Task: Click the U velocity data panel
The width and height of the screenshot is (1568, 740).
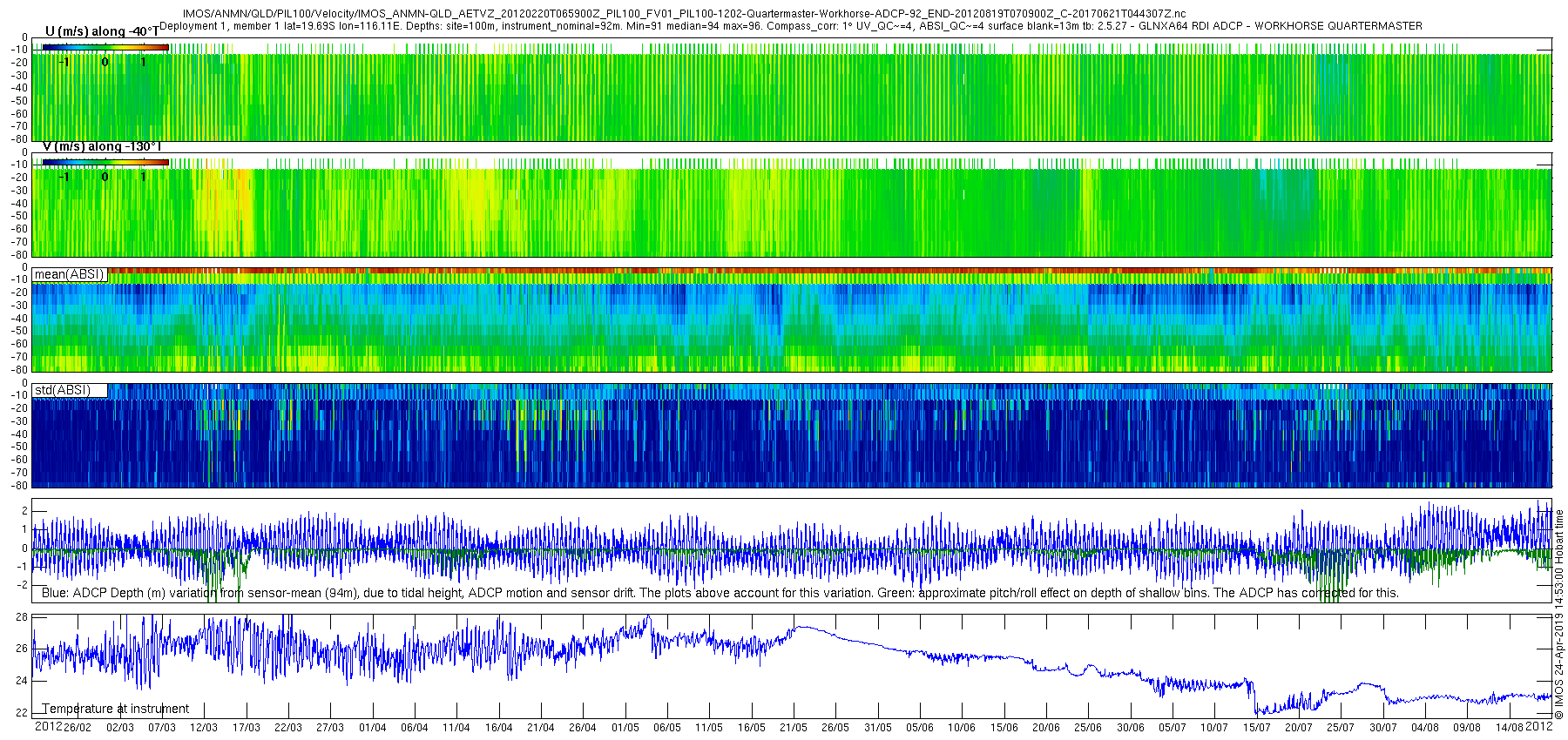Action: (x=792, y=89)
